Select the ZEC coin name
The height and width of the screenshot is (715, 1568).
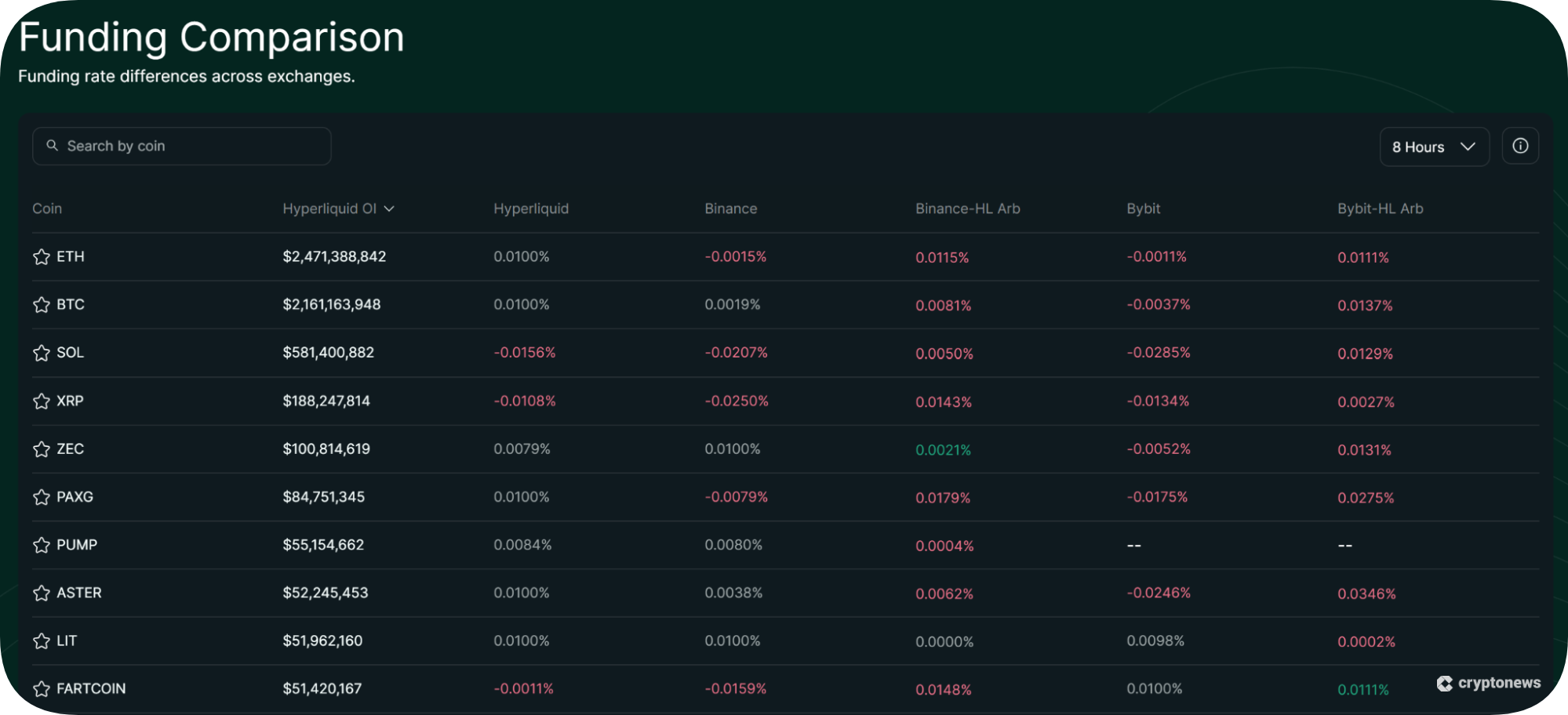coord(70,448)
